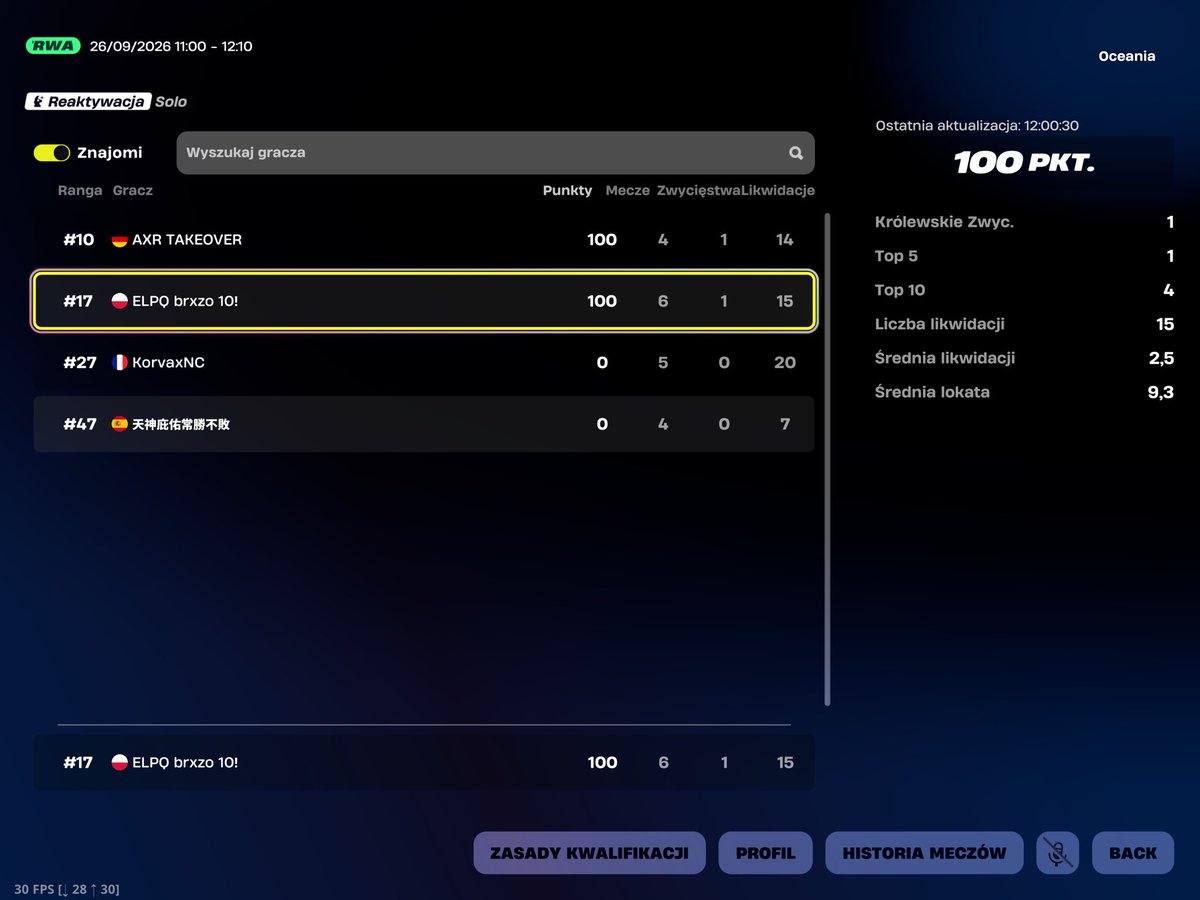Viewport: 1200px width, 900px height.
Task: Open Zasady Kwalifikacji rules
Action: coord(589,853)
